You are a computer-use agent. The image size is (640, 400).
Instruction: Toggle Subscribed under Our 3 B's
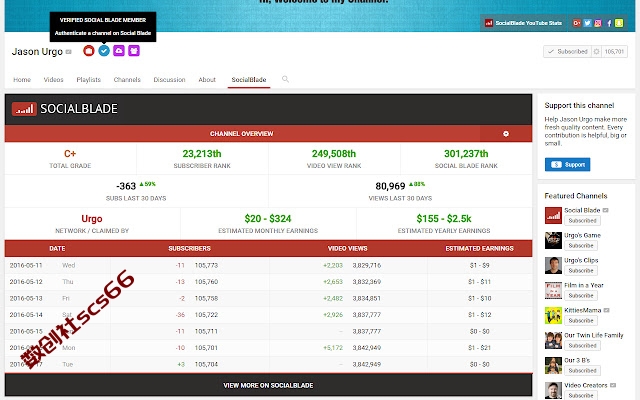pos(582,371)
